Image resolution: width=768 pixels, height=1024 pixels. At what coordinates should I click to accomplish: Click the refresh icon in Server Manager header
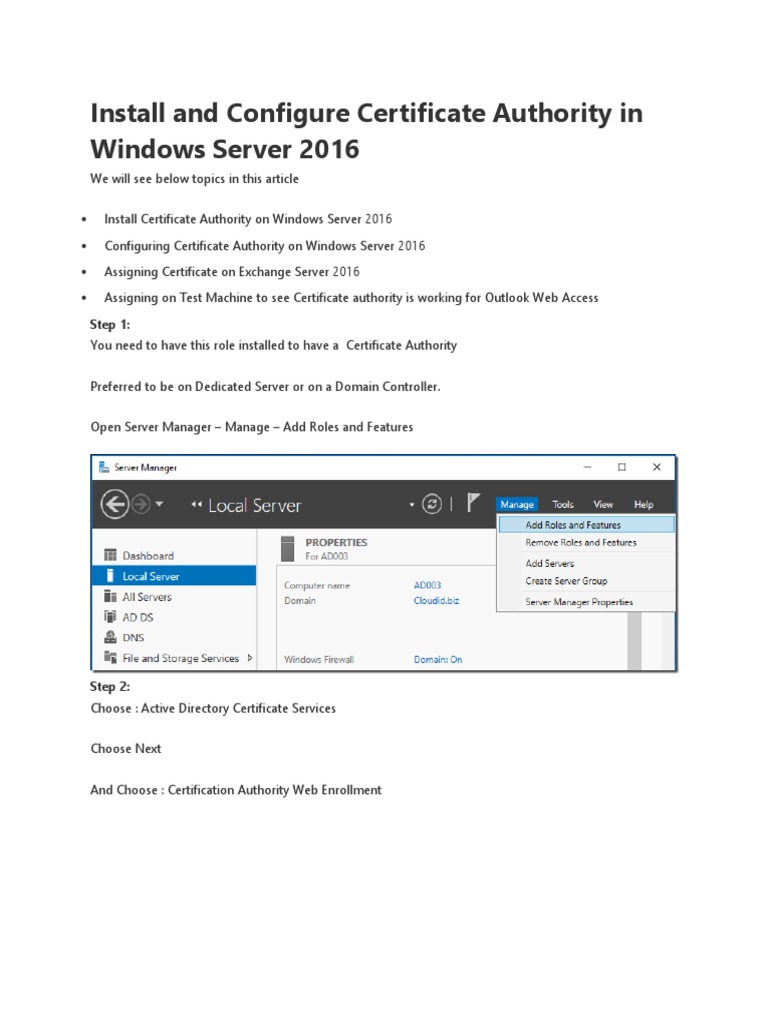432,504
